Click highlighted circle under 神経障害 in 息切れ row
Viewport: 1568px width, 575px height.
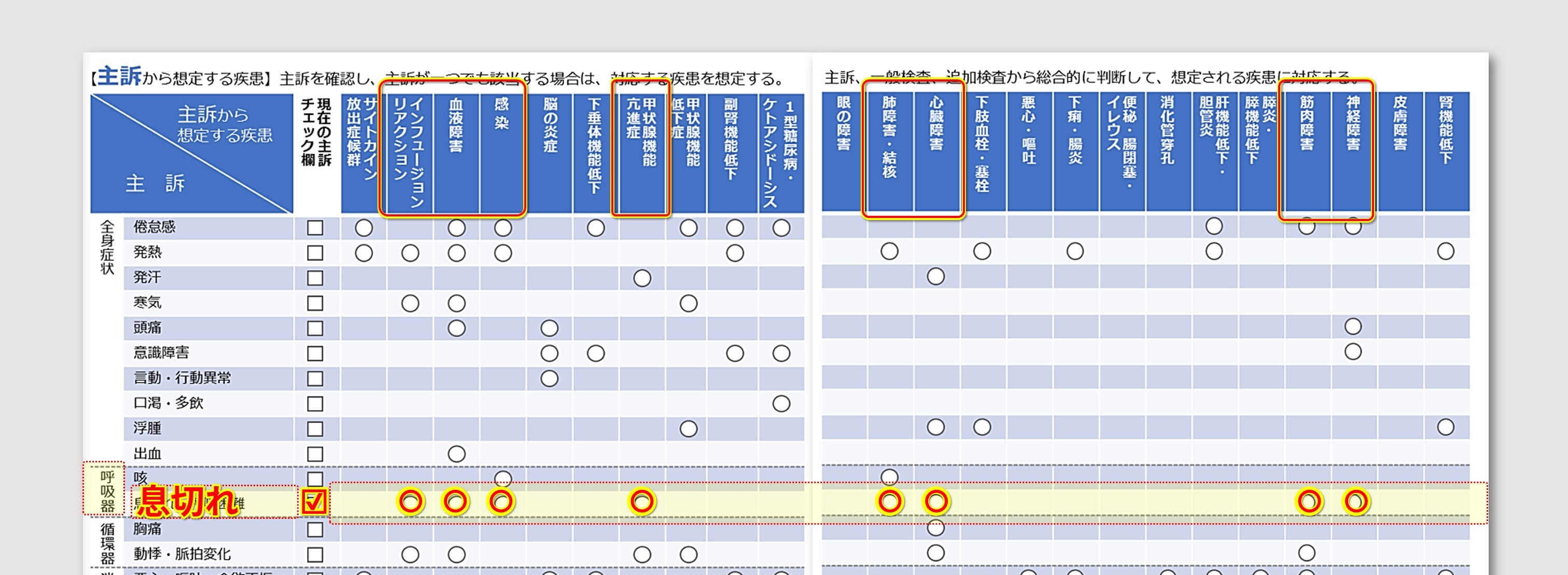[1355, 501]
